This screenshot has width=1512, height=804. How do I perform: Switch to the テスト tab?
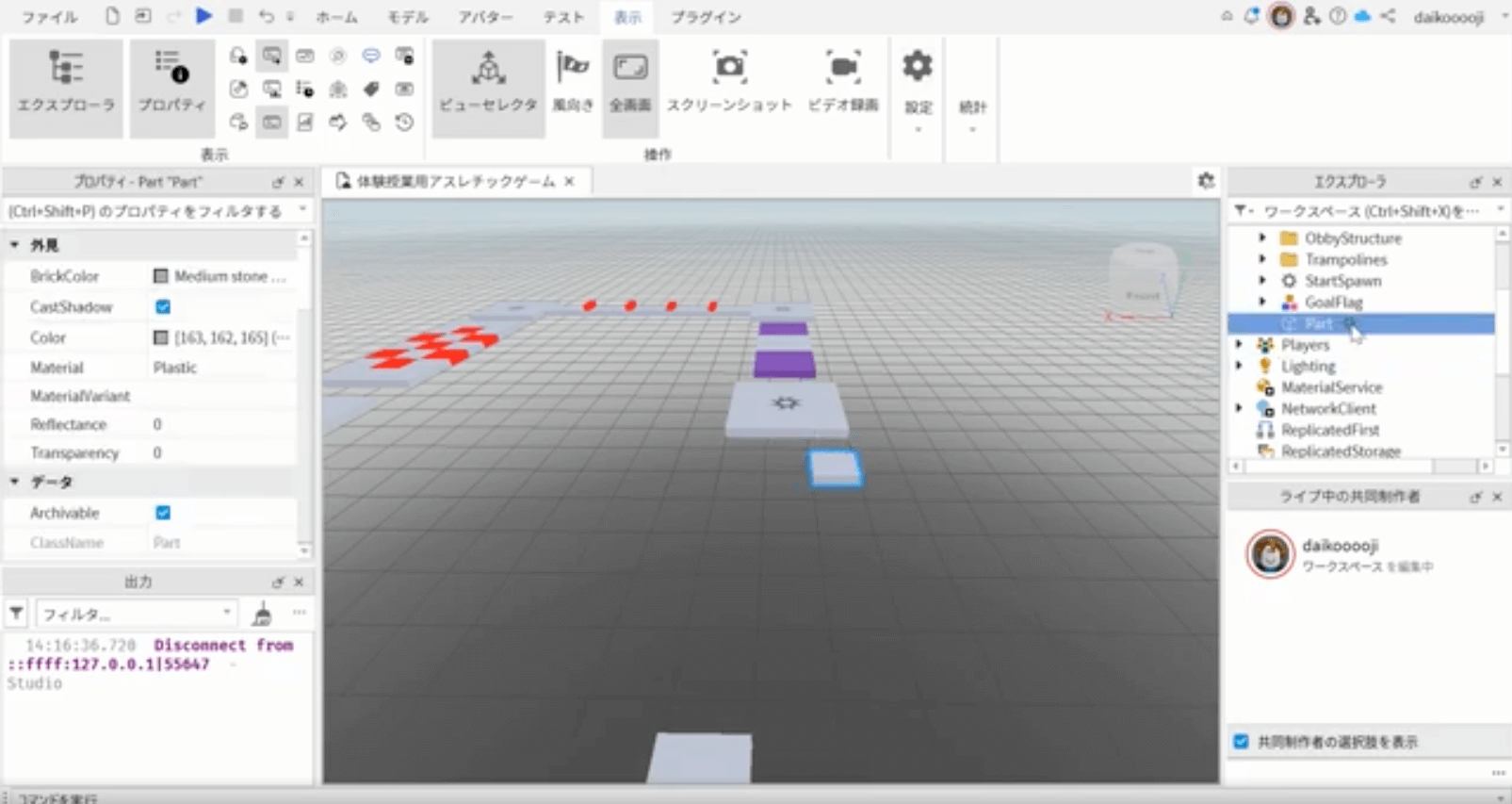(563, 17)
